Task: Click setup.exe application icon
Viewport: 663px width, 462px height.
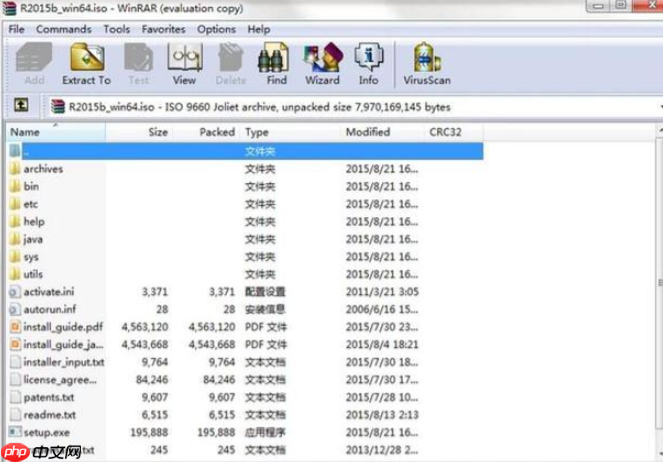Action: pos(15,432)
